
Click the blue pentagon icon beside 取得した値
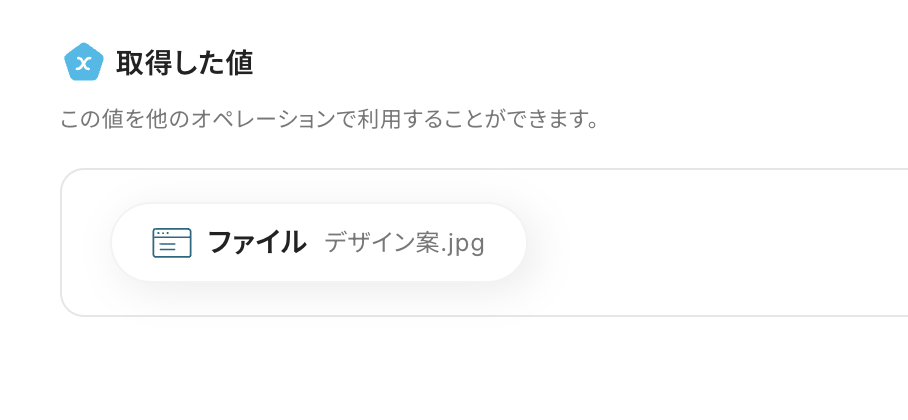[84, 63]
